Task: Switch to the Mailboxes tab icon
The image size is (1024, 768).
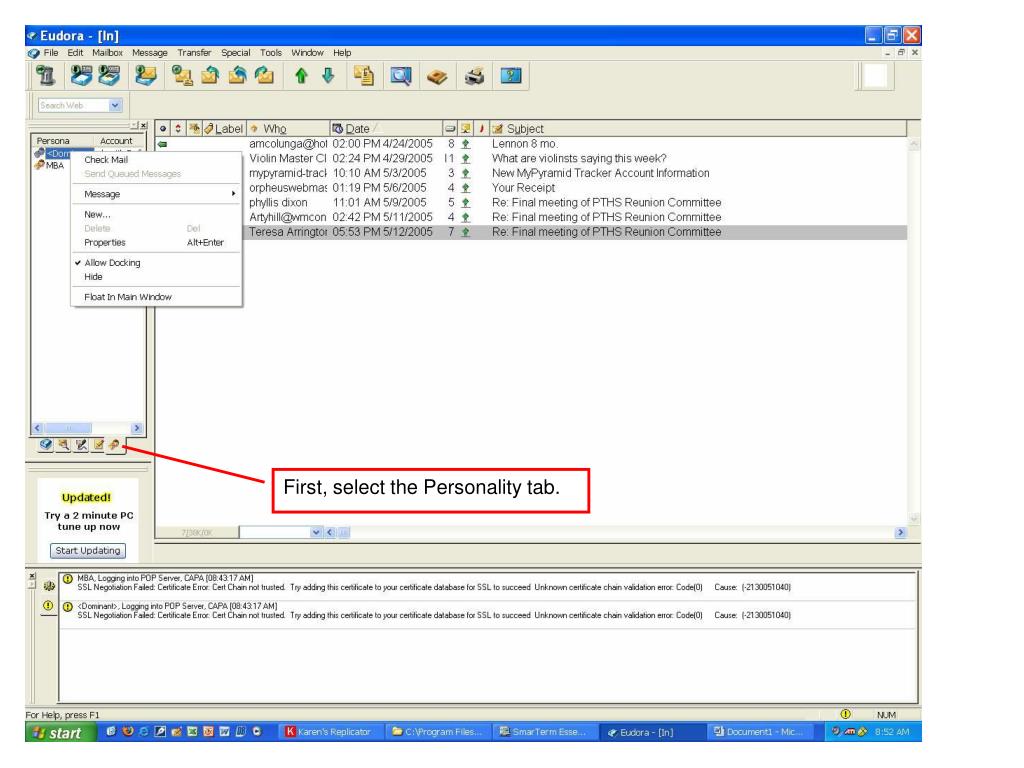Action: point(45,445)
